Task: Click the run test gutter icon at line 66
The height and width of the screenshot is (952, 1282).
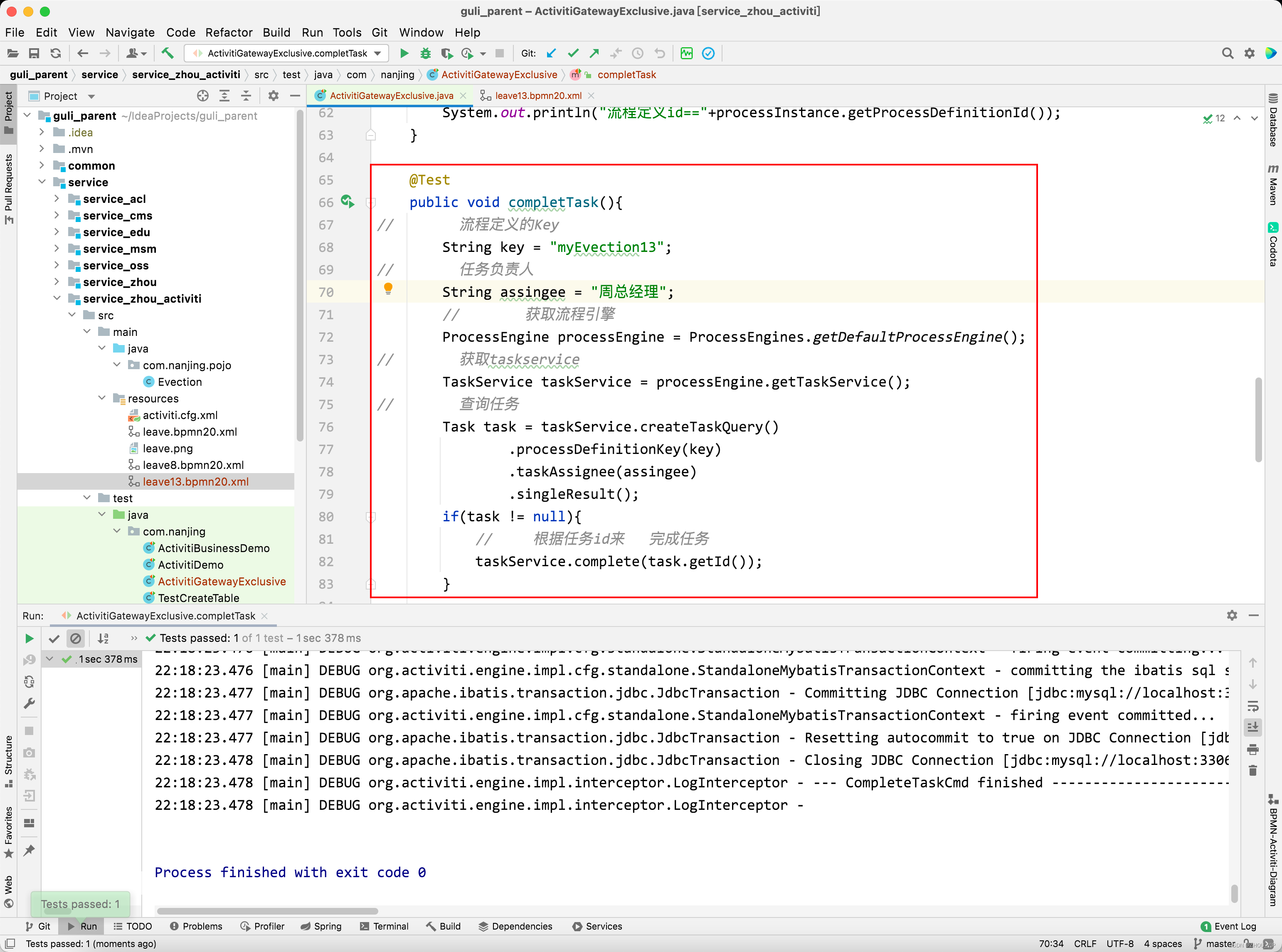Action: point(347,202)
